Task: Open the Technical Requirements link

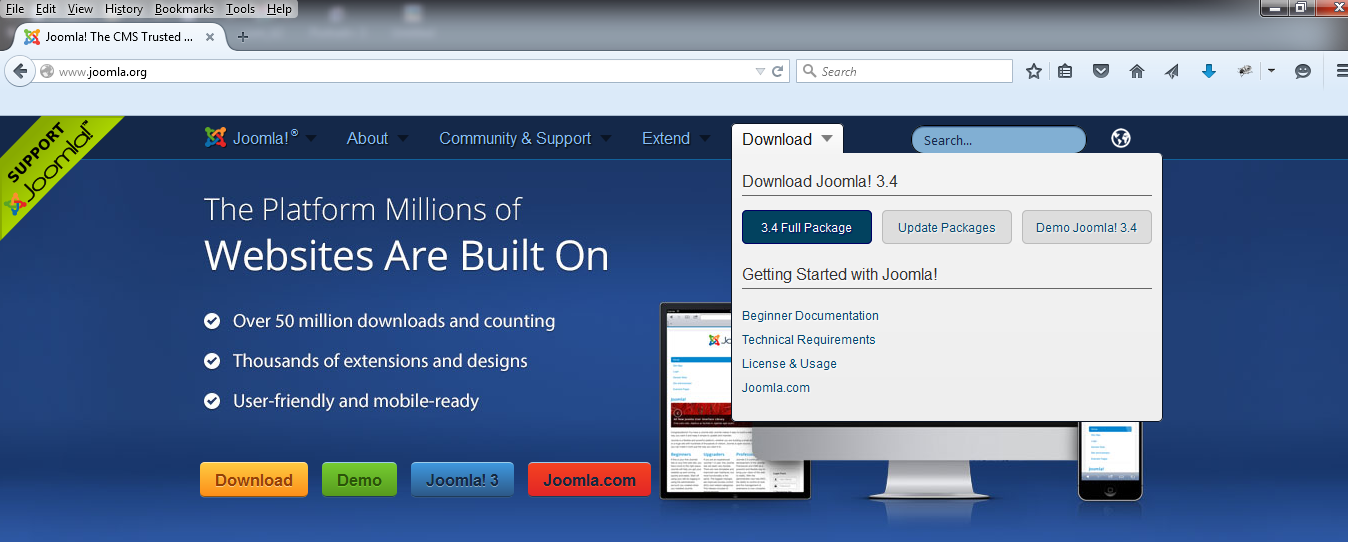Action: (x=809, y=339)
